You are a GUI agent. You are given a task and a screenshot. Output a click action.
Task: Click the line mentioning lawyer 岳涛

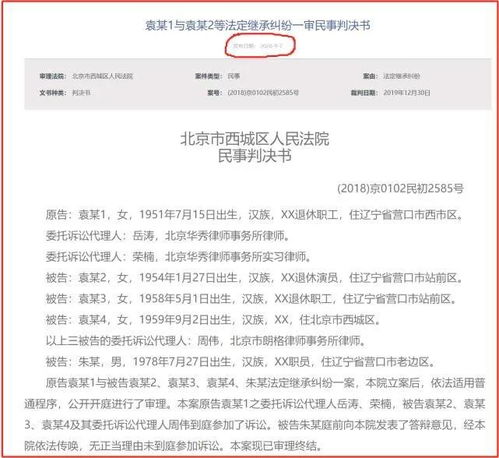coord(167,236)
